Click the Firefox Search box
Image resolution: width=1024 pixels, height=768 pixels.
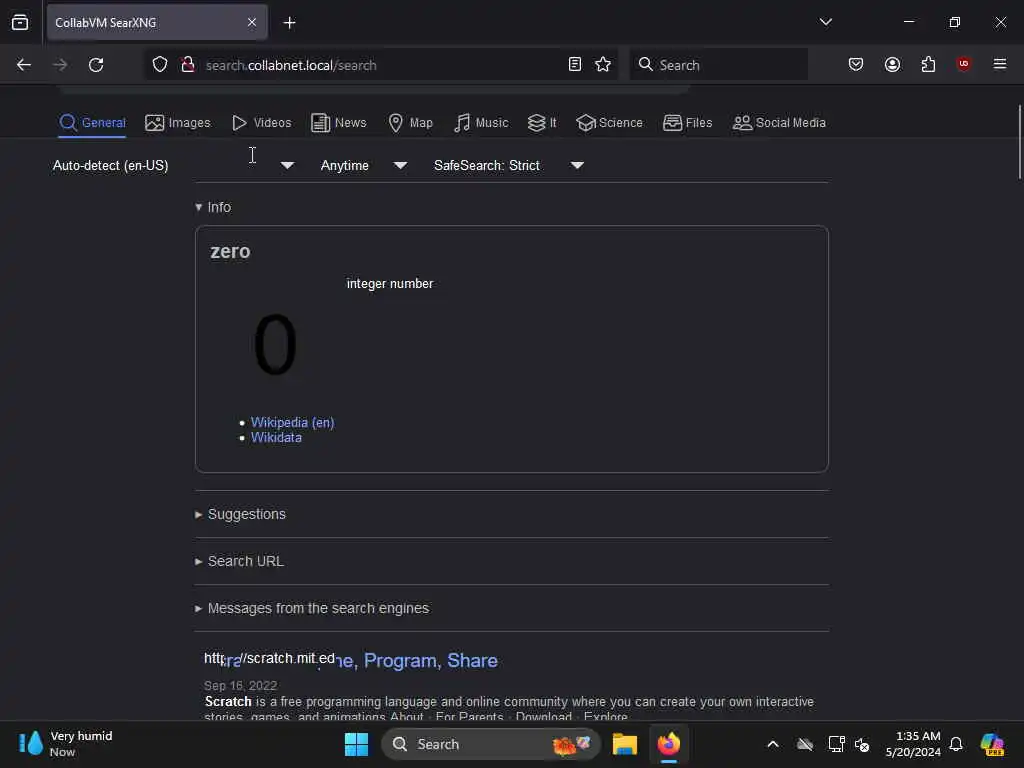(718, 65)
